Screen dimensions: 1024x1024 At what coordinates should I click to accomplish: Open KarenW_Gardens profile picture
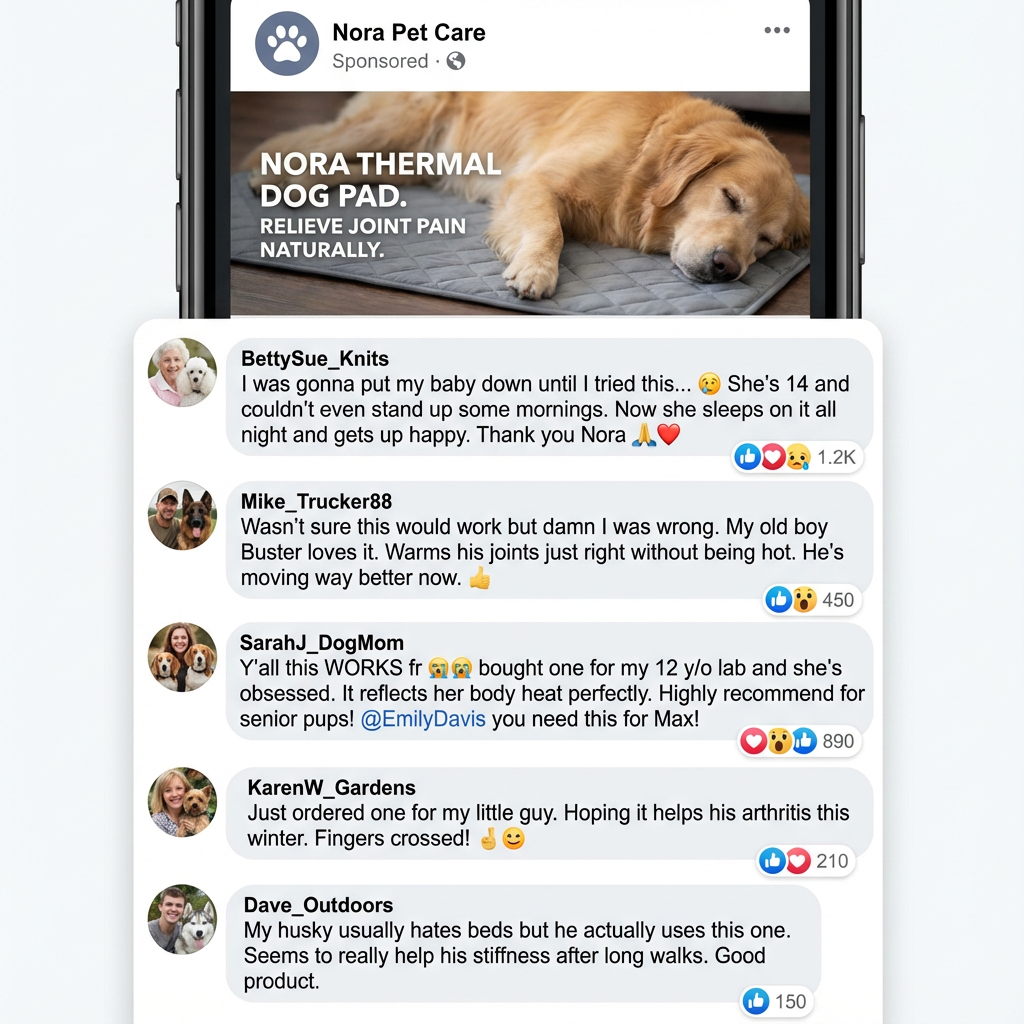click(182, 802)
